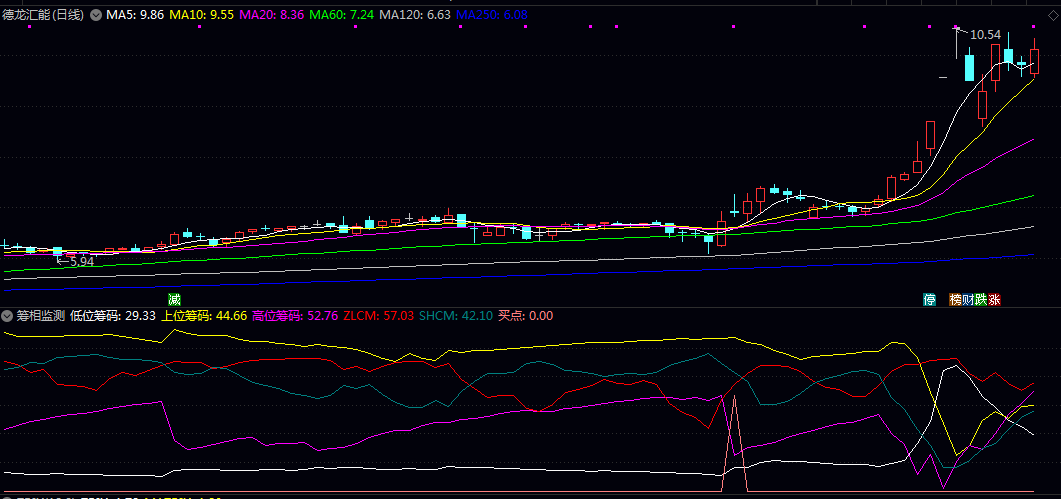Click the 10.54 high price marker
1061x499 pixels.
(986, 34)
